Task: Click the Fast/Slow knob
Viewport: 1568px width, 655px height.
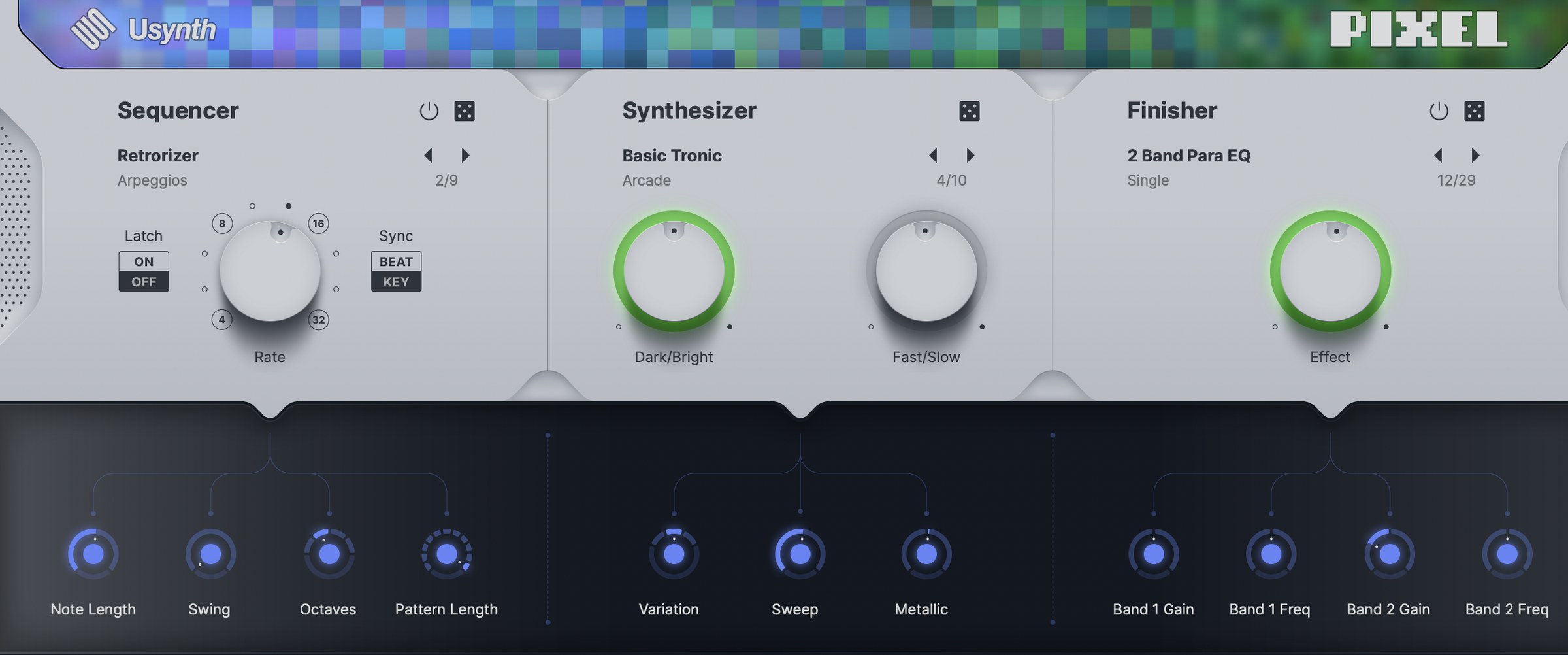Action: click(926, 271)
